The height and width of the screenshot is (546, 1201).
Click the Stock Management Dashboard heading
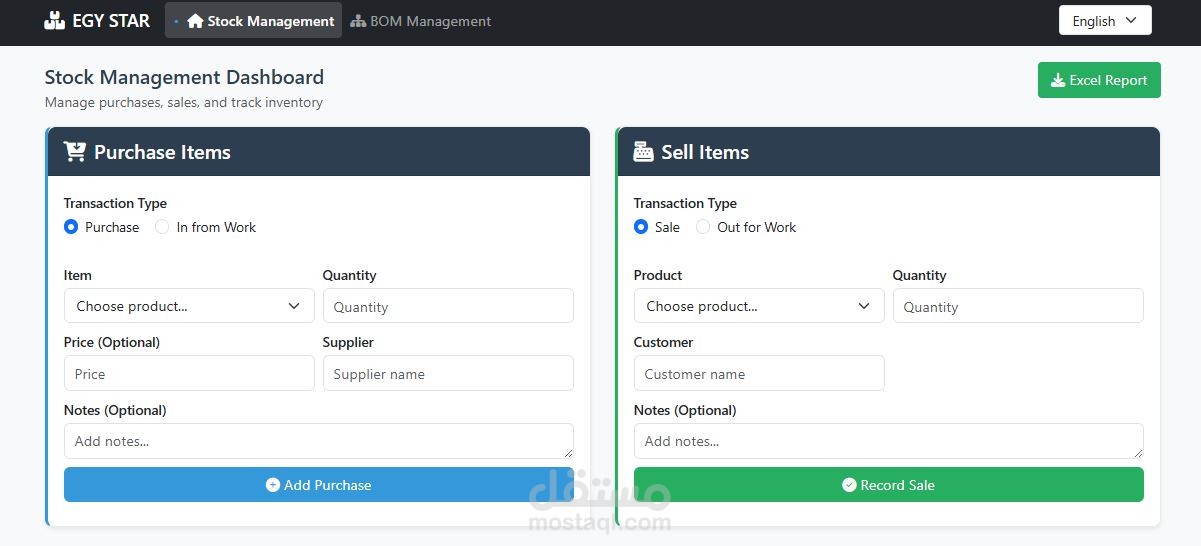(184, 77)
